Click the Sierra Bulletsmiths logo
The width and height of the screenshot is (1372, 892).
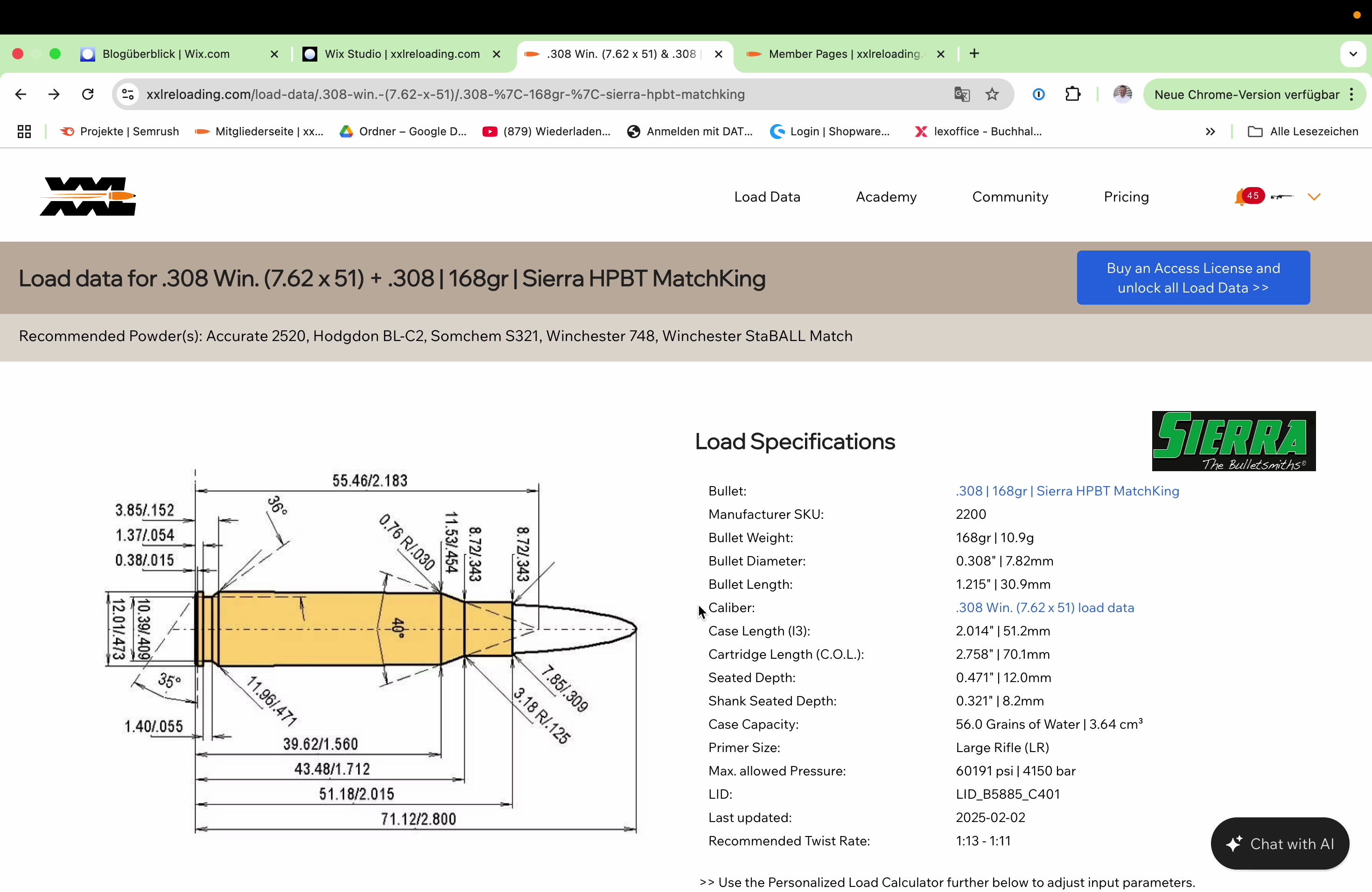[1234, 441]
